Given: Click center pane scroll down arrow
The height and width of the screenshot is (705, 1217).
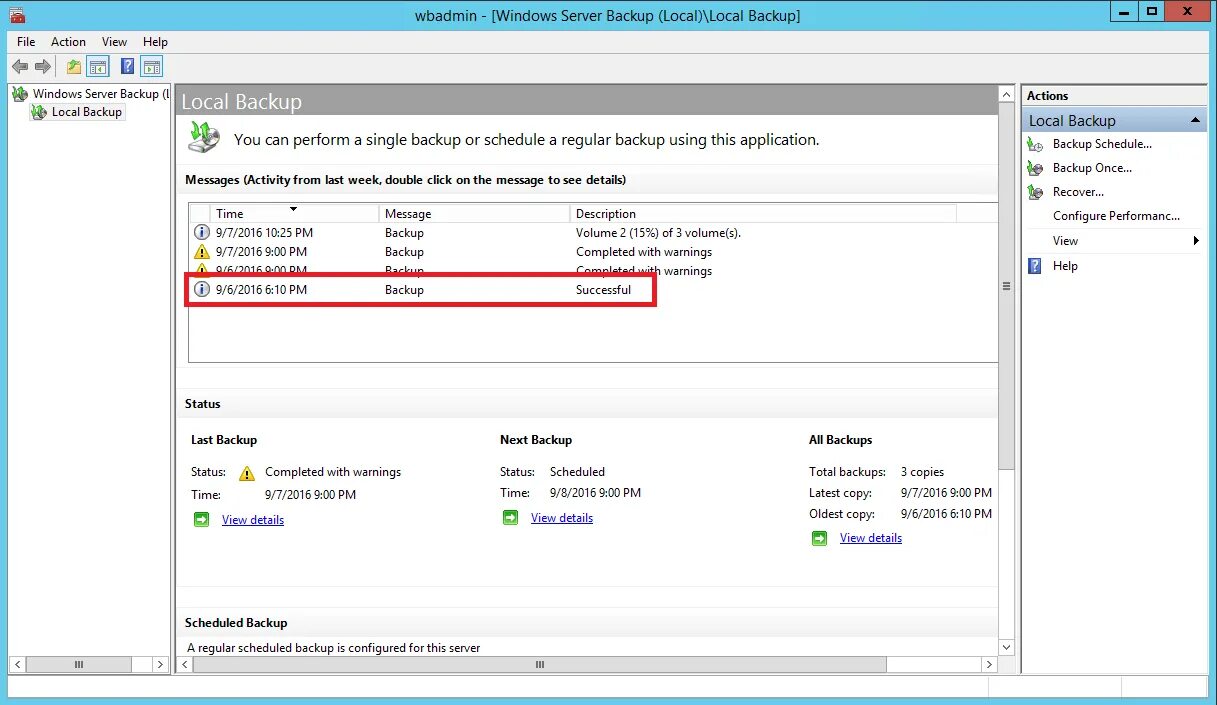Looking at the screenshot, I should 1006,648.
